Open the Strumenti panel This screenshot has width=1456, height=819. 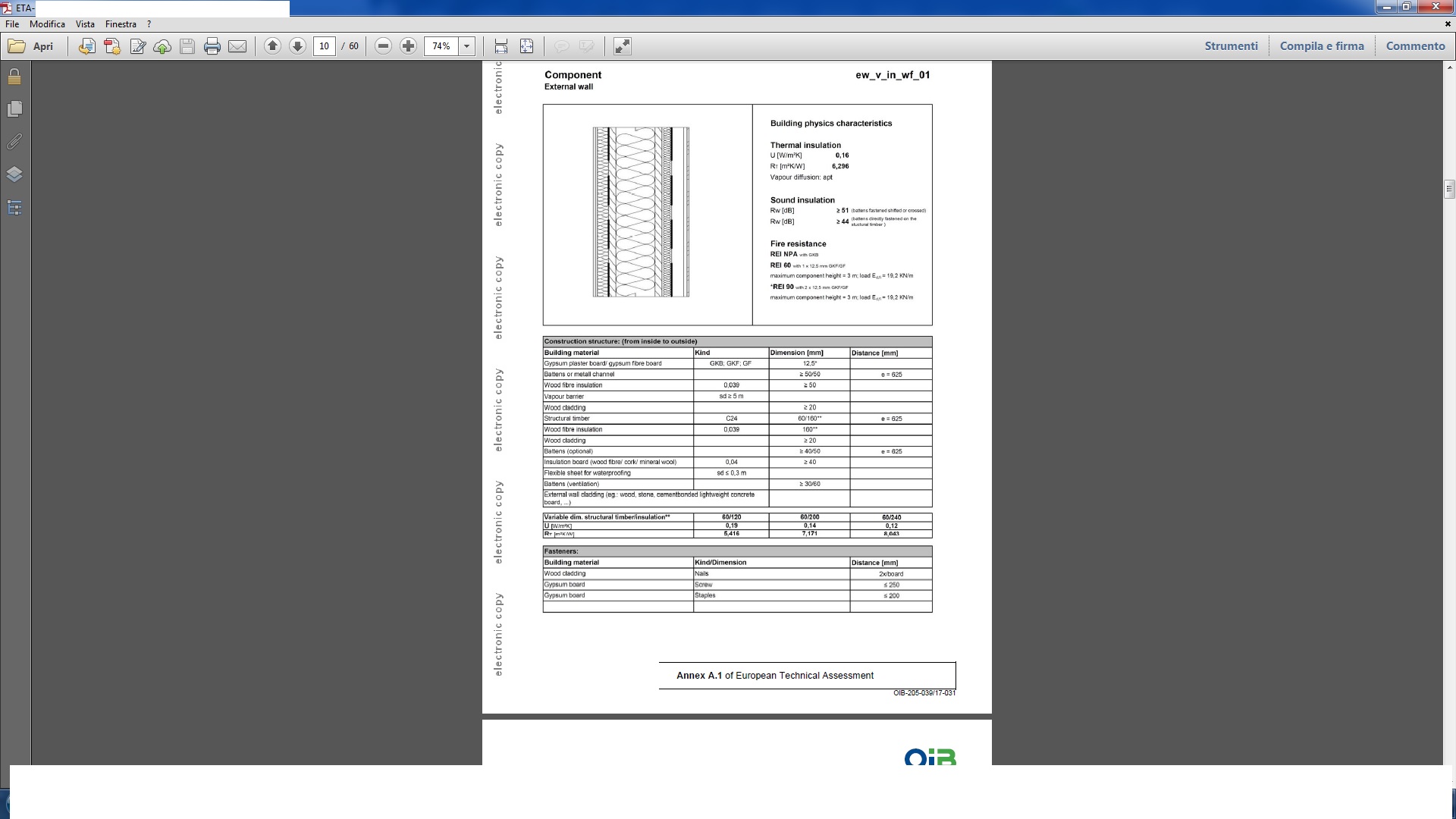click(1231, 46)
